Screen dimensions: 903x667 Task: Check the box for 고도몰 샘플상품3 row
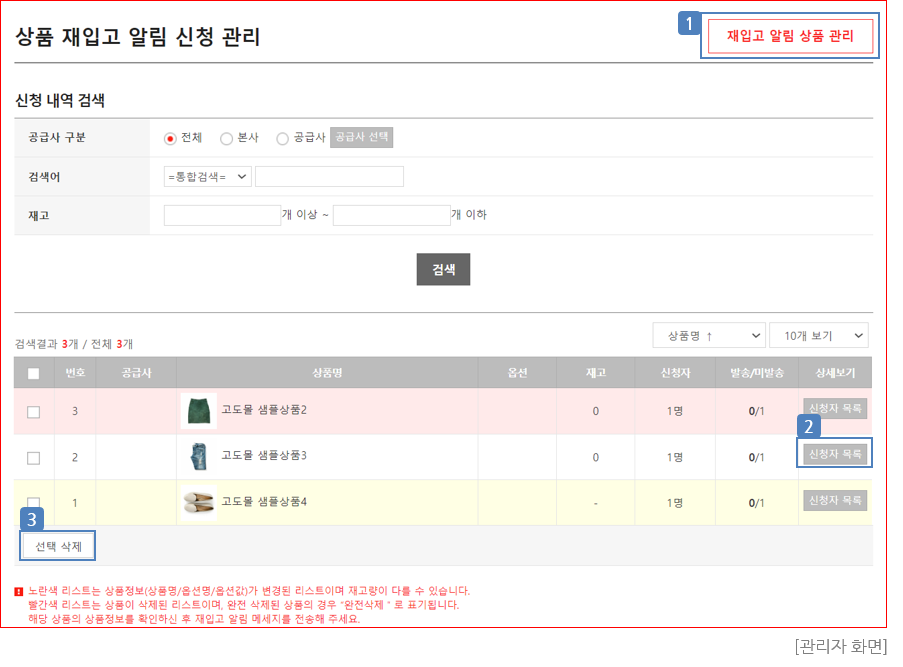[34, 457]
